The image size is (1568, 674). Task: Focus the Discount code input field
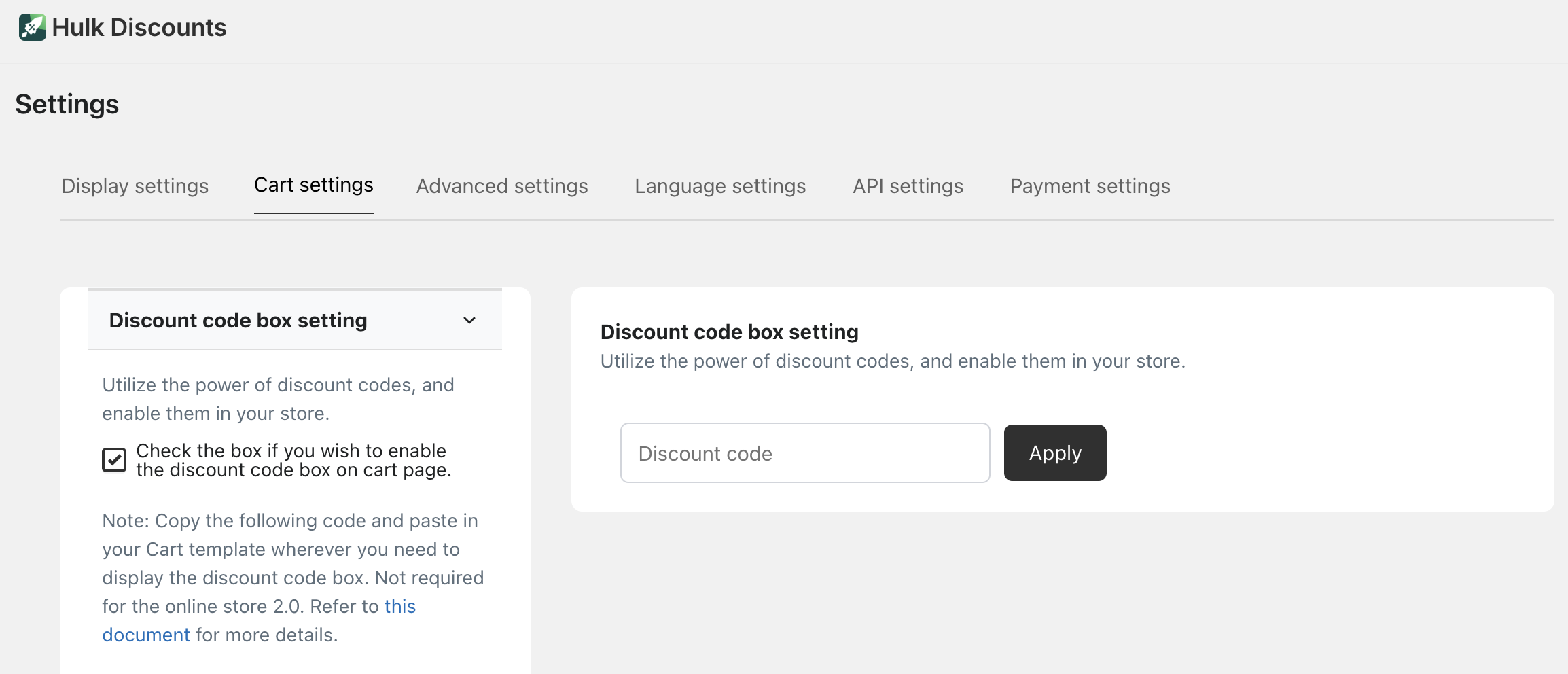coord(804,453)
